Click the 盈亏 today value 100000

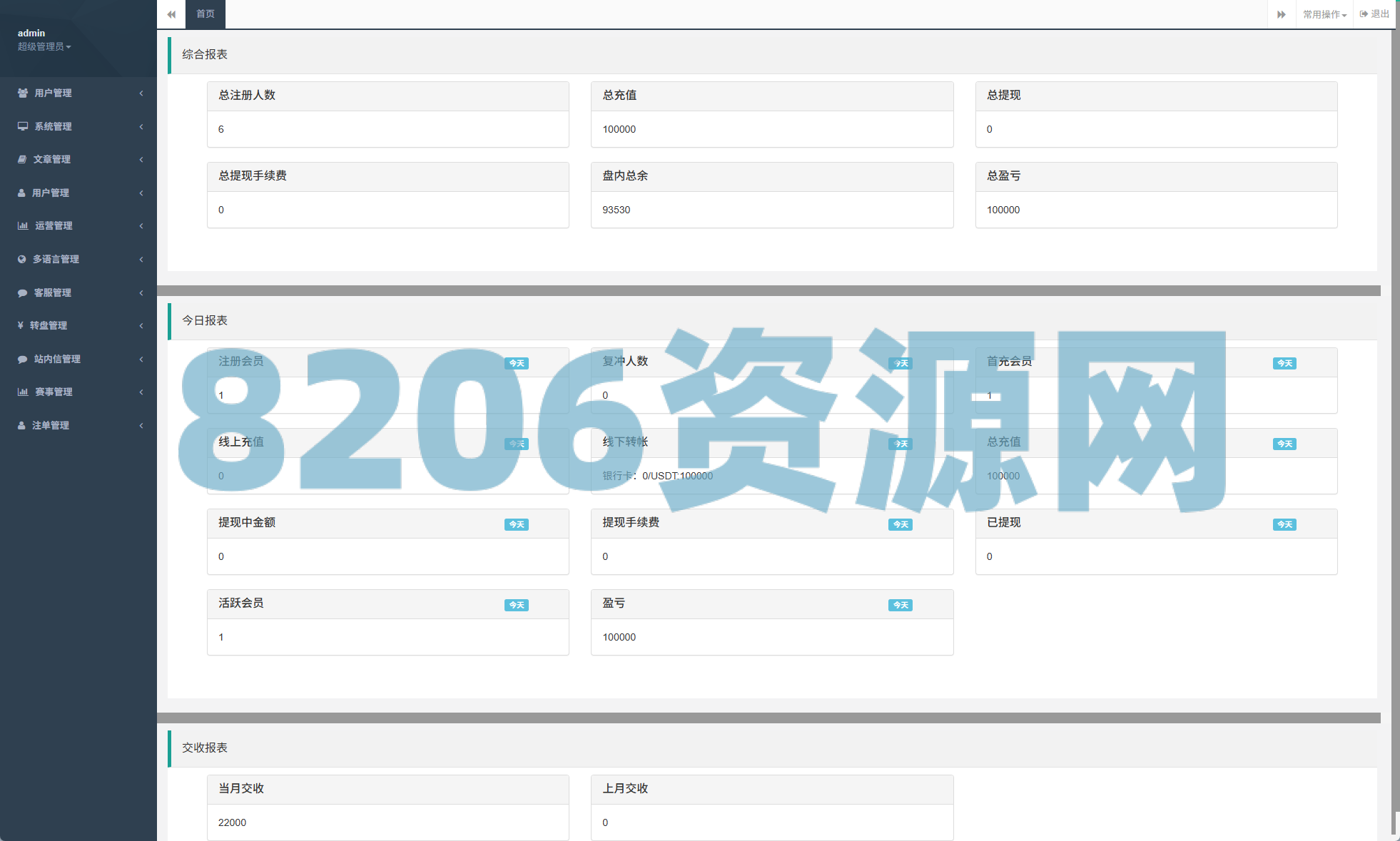tap(619, 637)
